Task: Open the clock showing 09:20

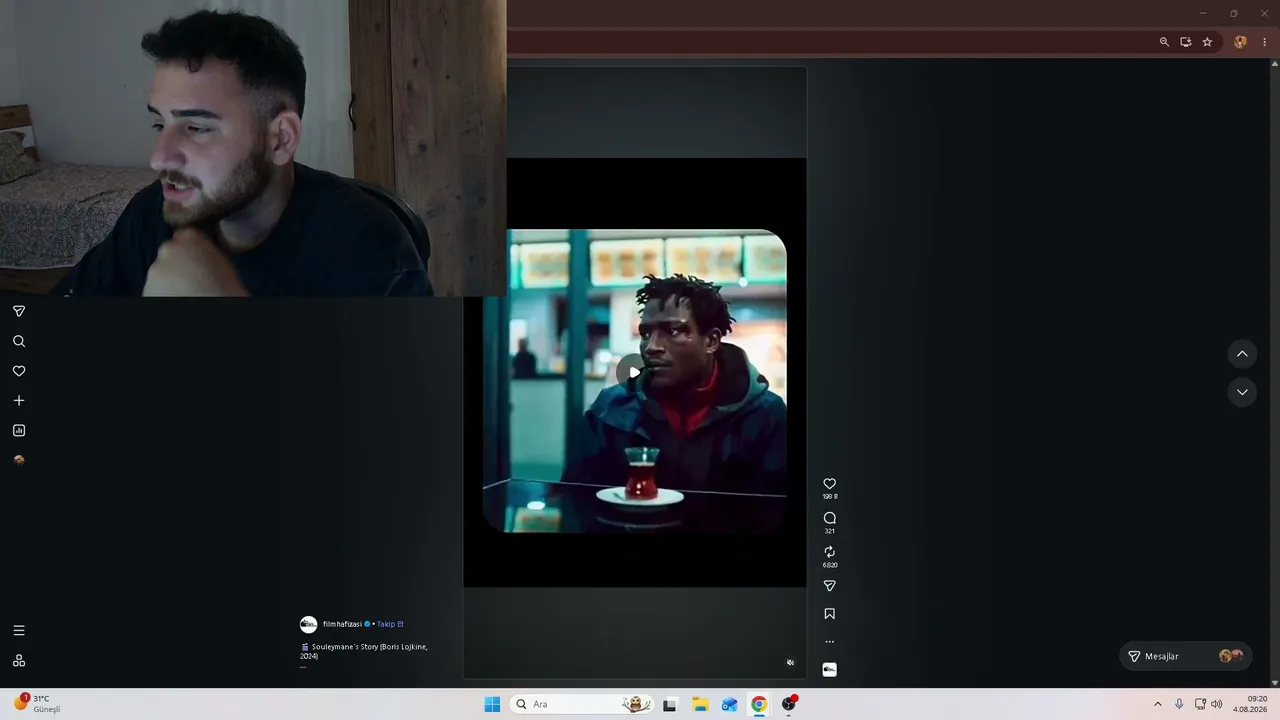Action: click(1250, 704)
